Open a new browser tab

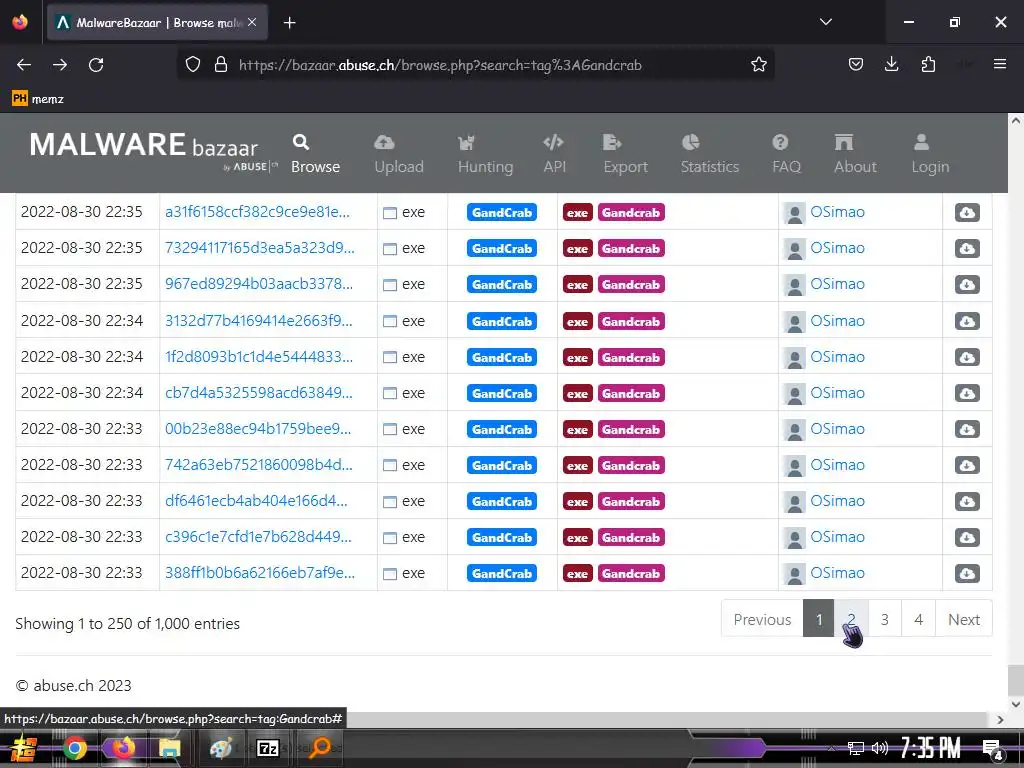(x=289, y=23)
